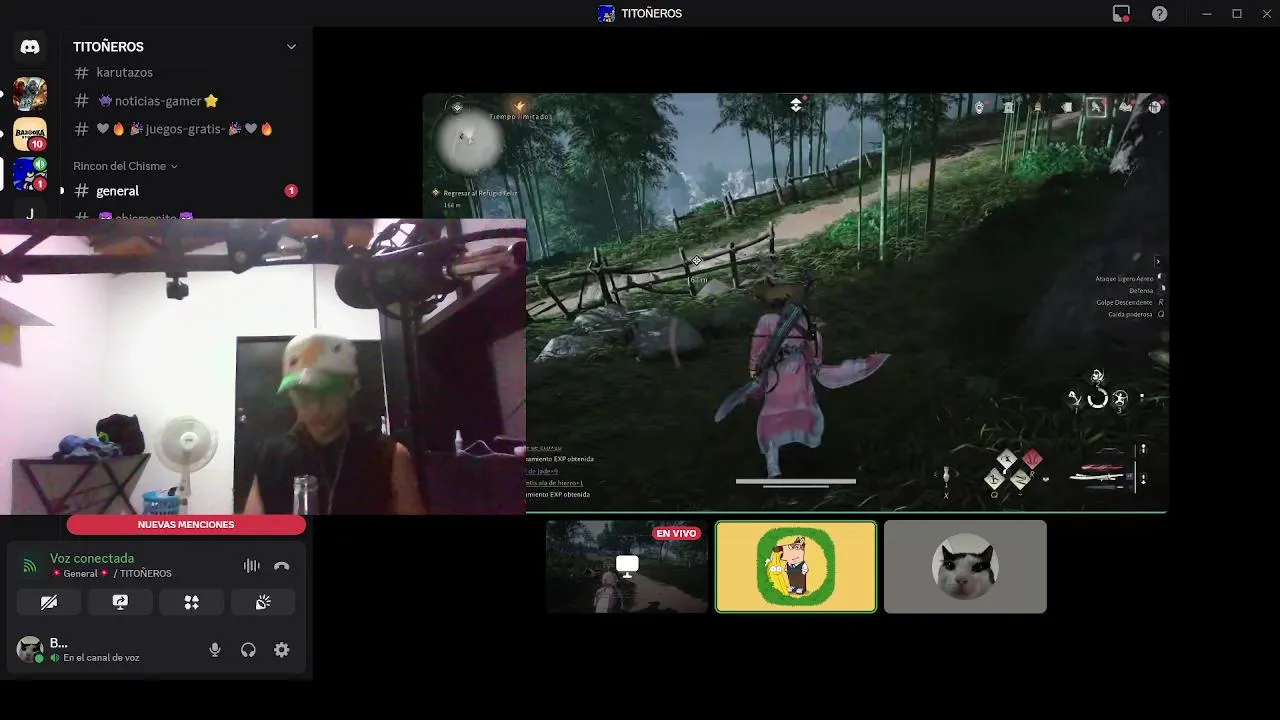Open the Bazooka server with 10 badge

[30, 134]
